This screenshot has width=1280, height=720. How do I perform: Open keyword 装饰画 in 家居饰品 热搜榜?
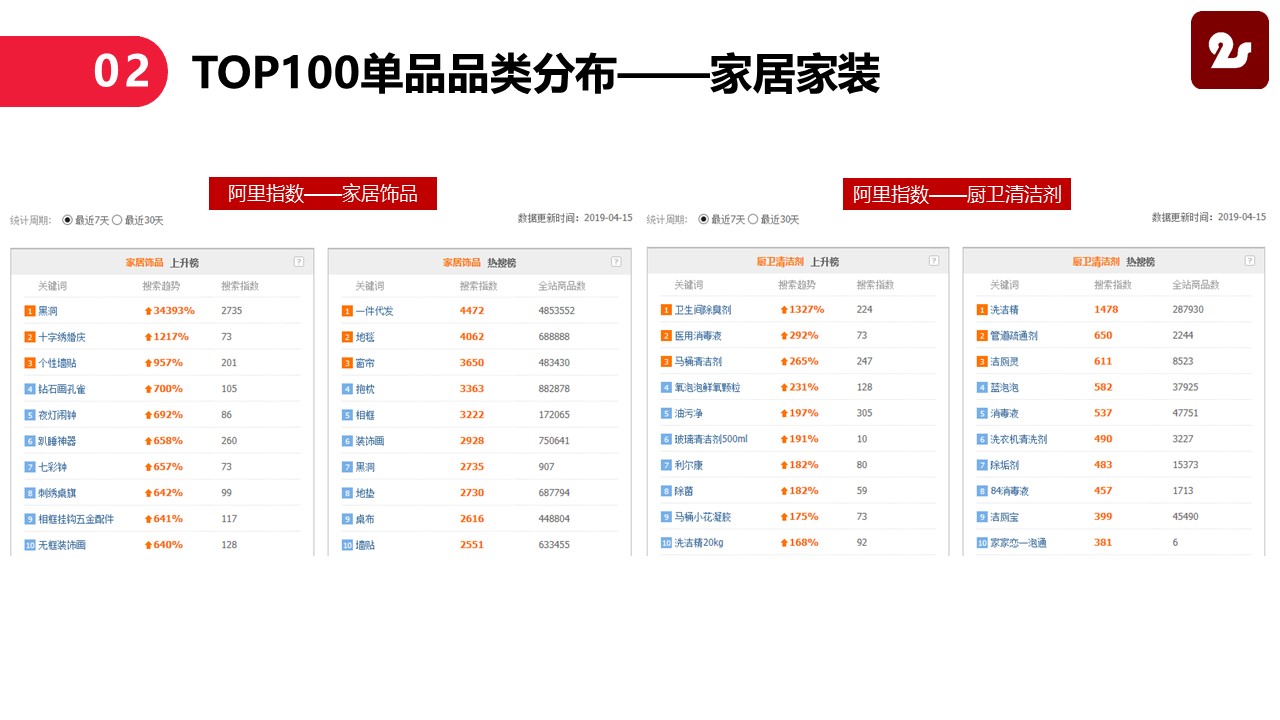point(370,441)
